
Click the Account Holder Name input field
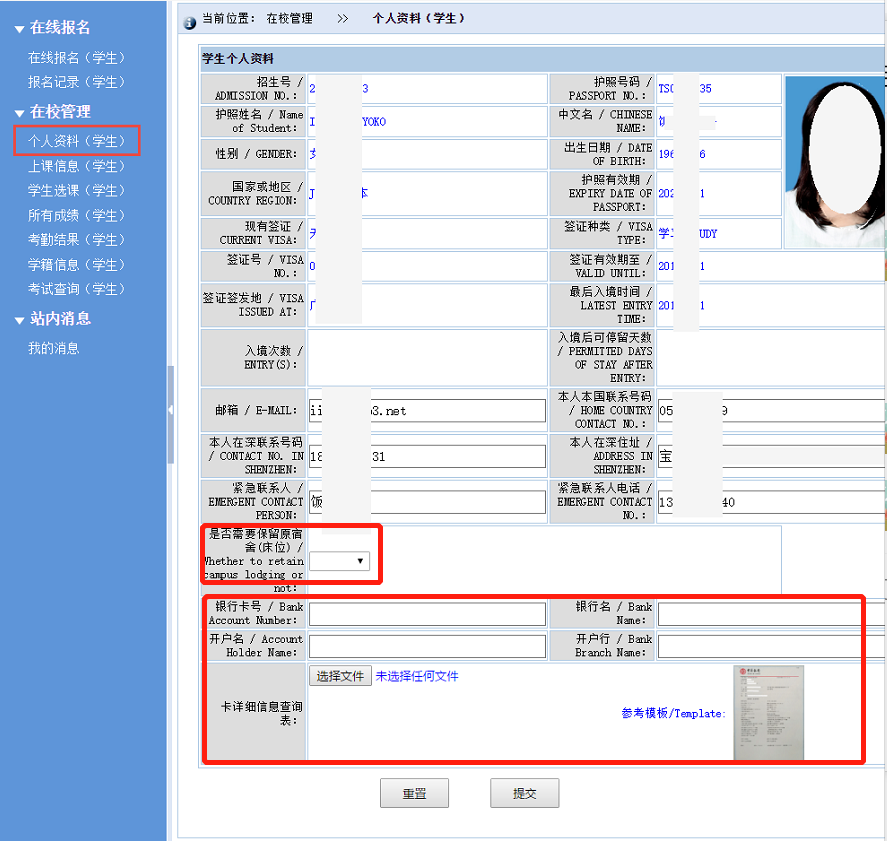(427, 646)
